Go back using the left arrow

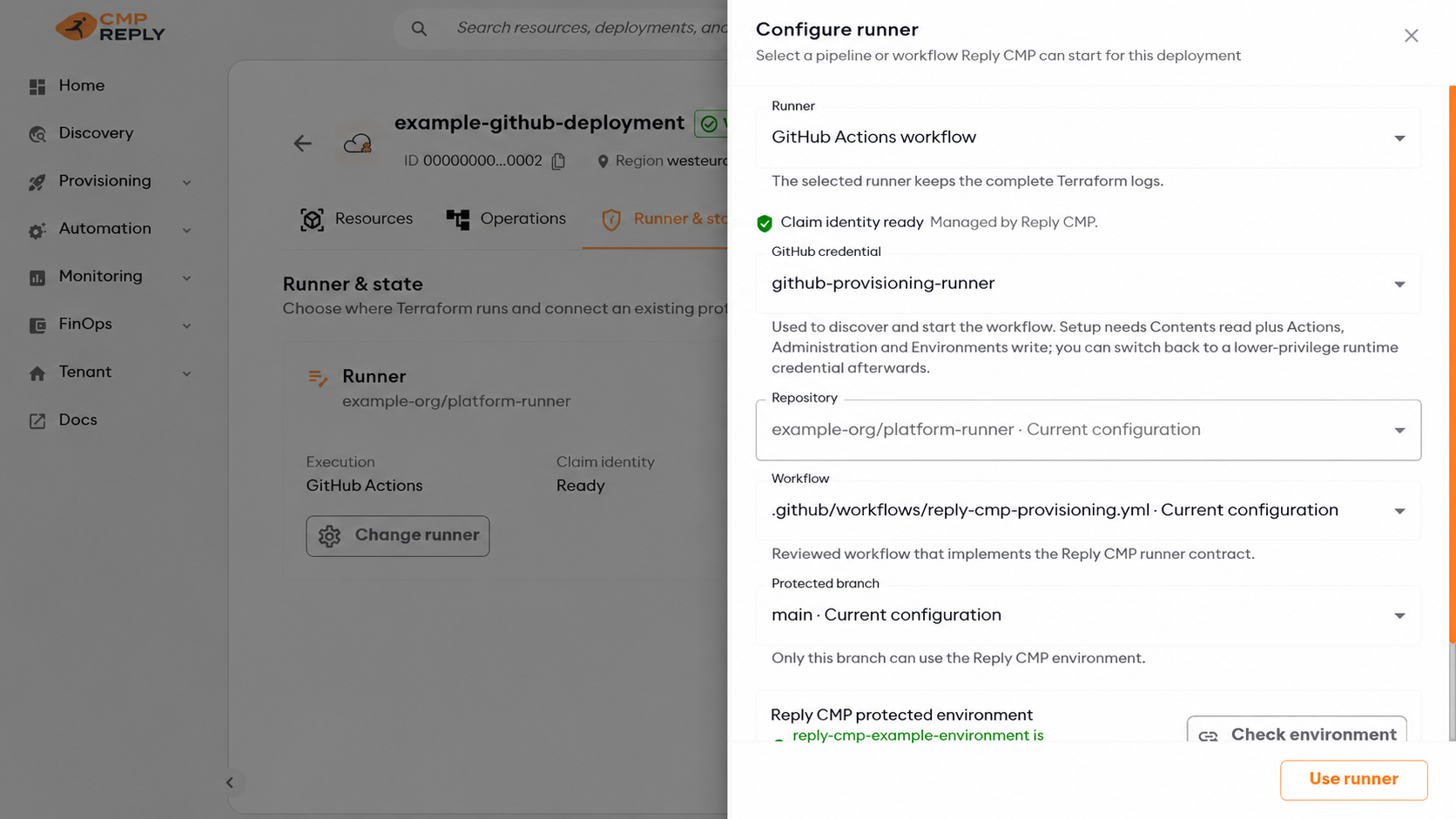tap(302, 144)
